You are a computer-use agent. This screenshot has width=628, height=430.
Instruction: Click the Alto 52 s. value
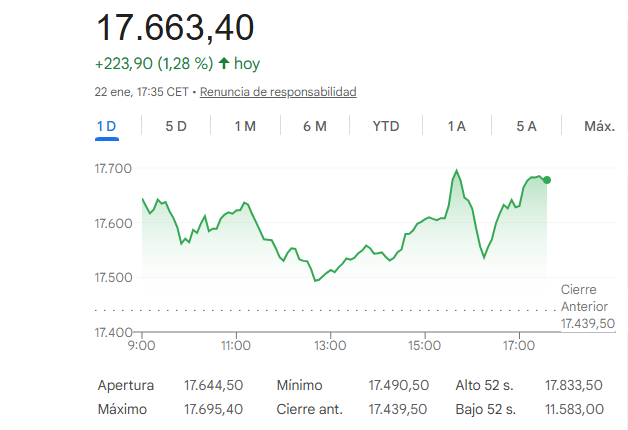[573, 385]
